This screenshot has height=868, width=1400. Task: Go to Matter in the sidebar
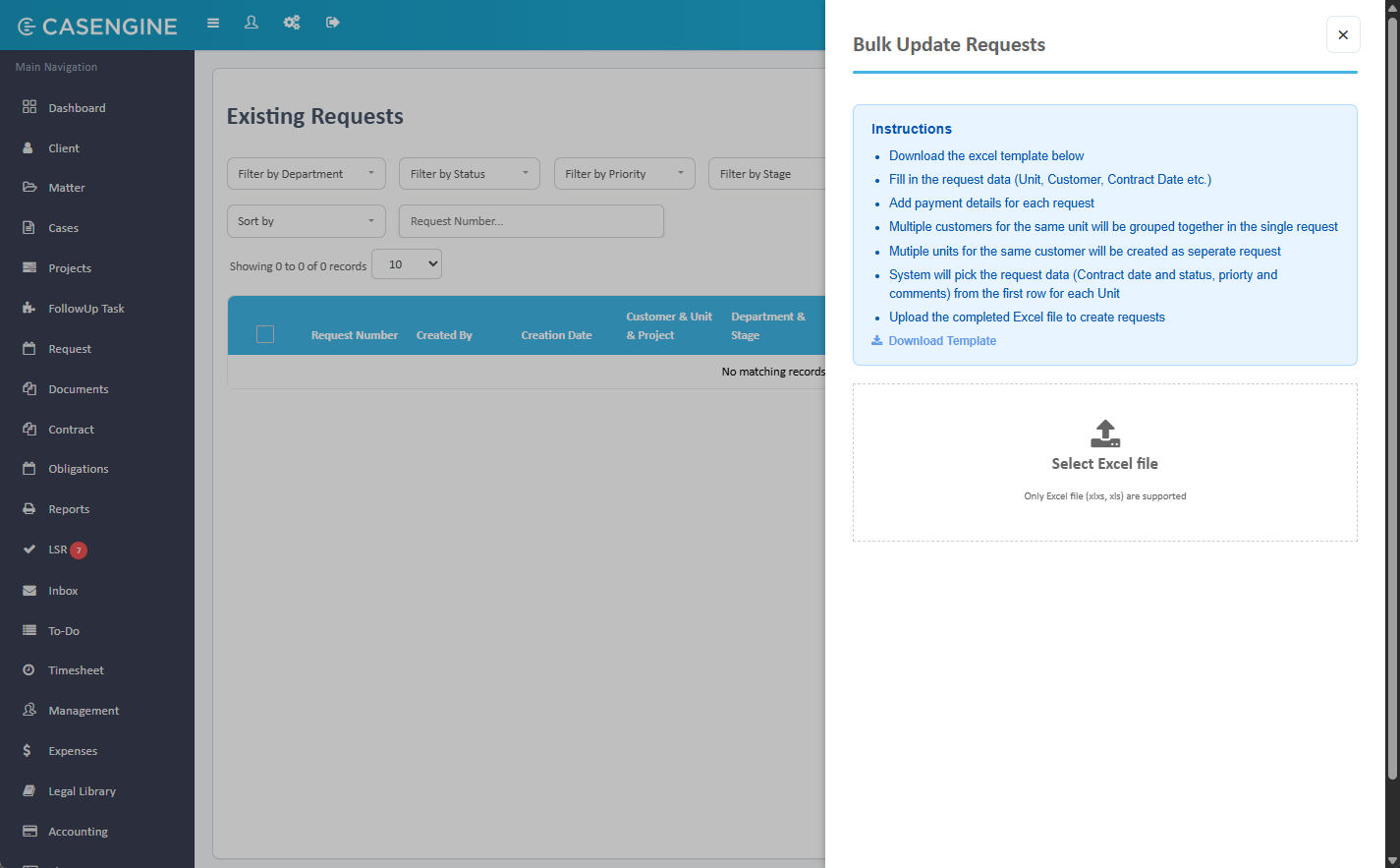tap(67, 188)
